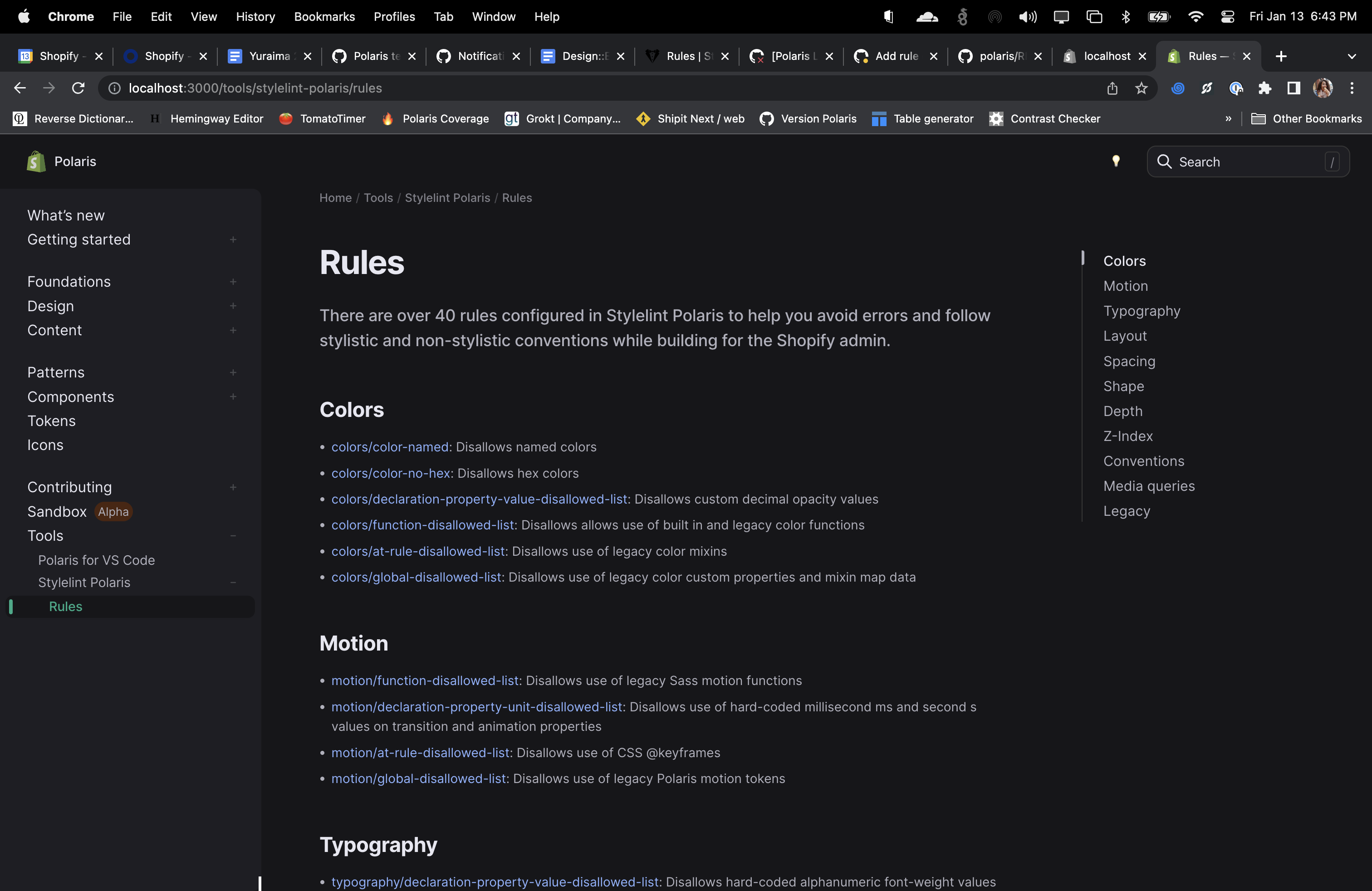Open the Chrome extensions puzzle icon

[x=1265, y=88]
